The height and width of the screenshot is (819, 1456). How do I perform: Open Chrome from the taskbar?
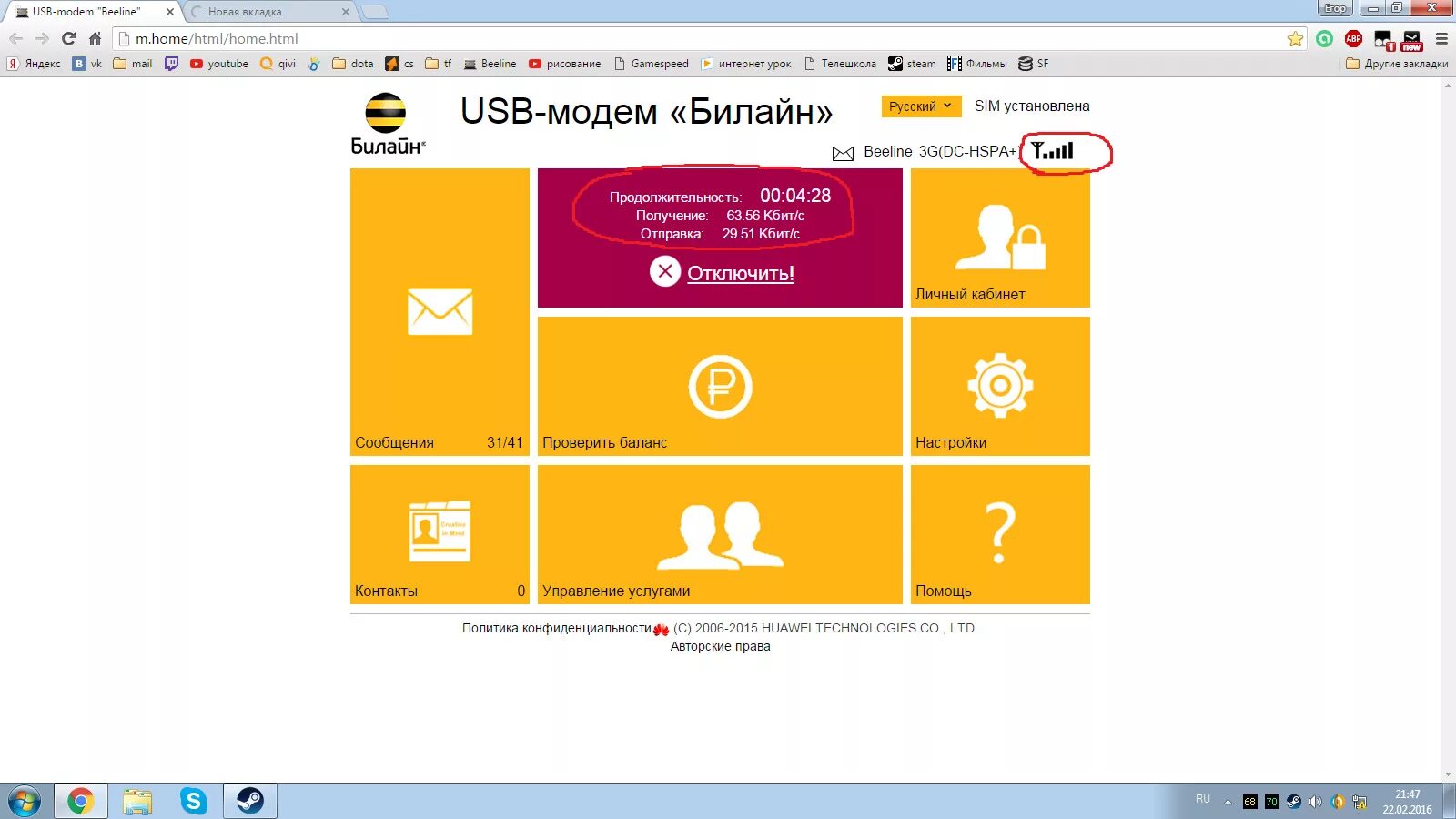point(80,802)
